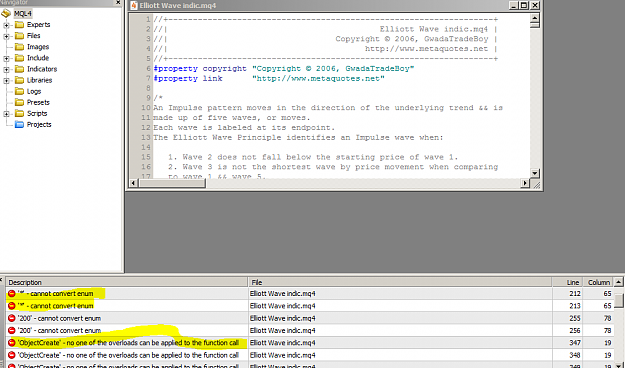Maximize the Elliott Wave indic.mq4 window
Viewport: 625px width, 368px height.
point(524,6)
